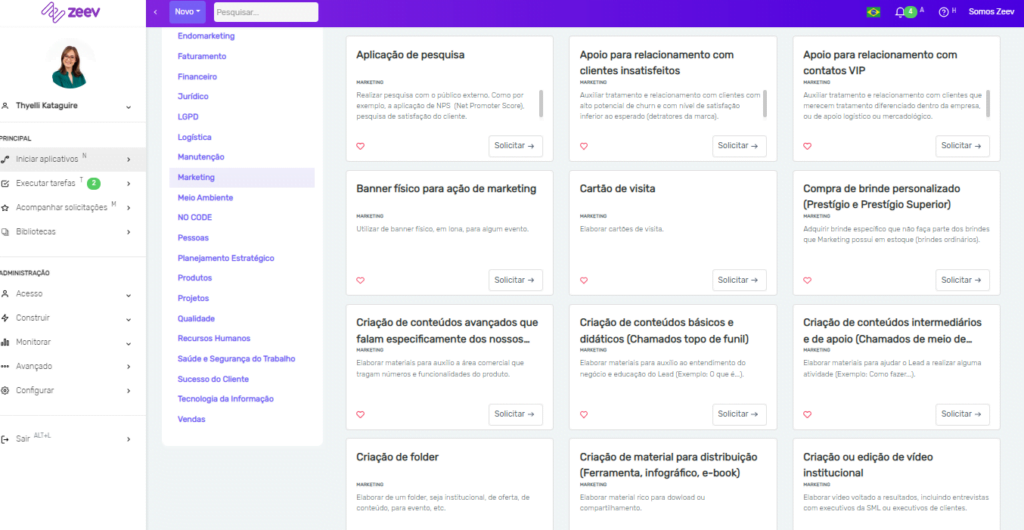
Task: Open the notifications bell icon
Action: [x=900, y=12]
